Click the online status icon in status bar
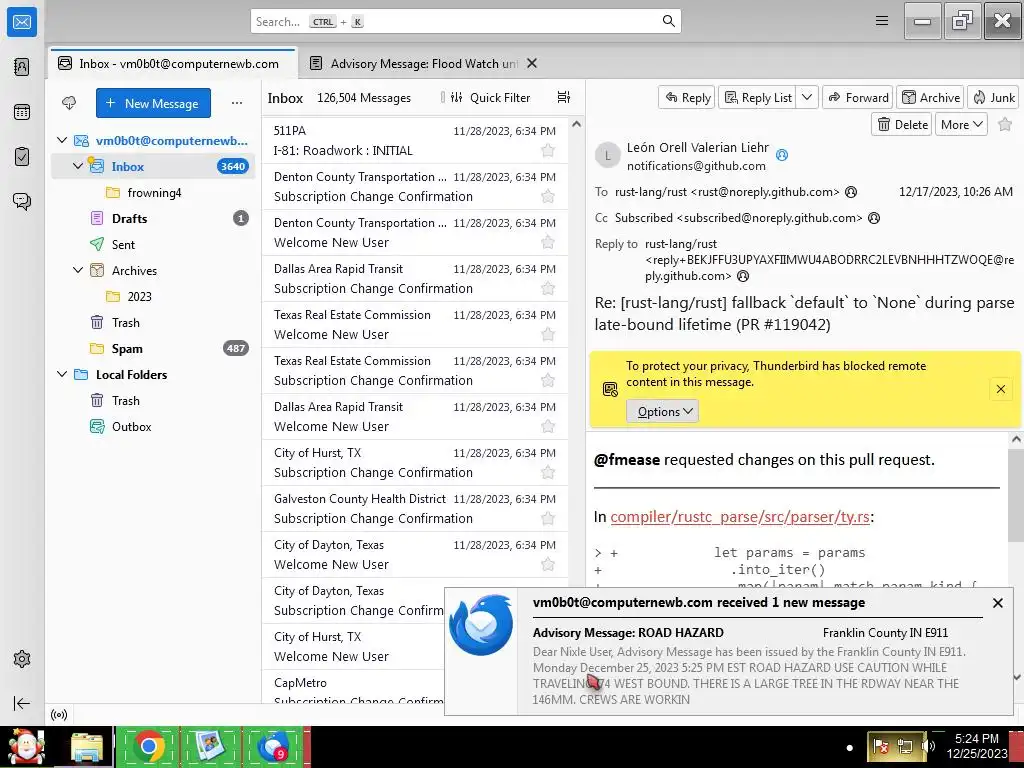The image size is (1024, 768). (59, 714)
